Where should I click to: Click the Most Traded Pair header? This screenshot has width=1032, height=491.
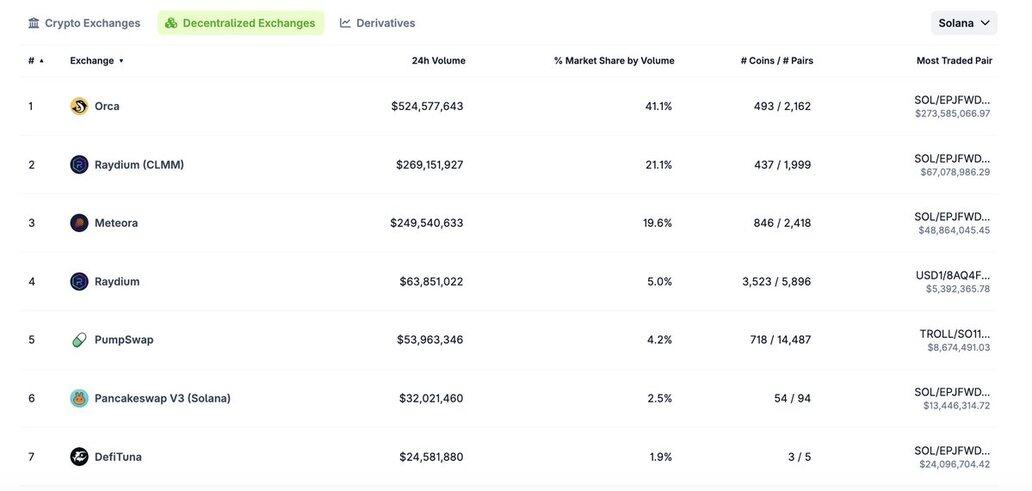click(954, 61)
